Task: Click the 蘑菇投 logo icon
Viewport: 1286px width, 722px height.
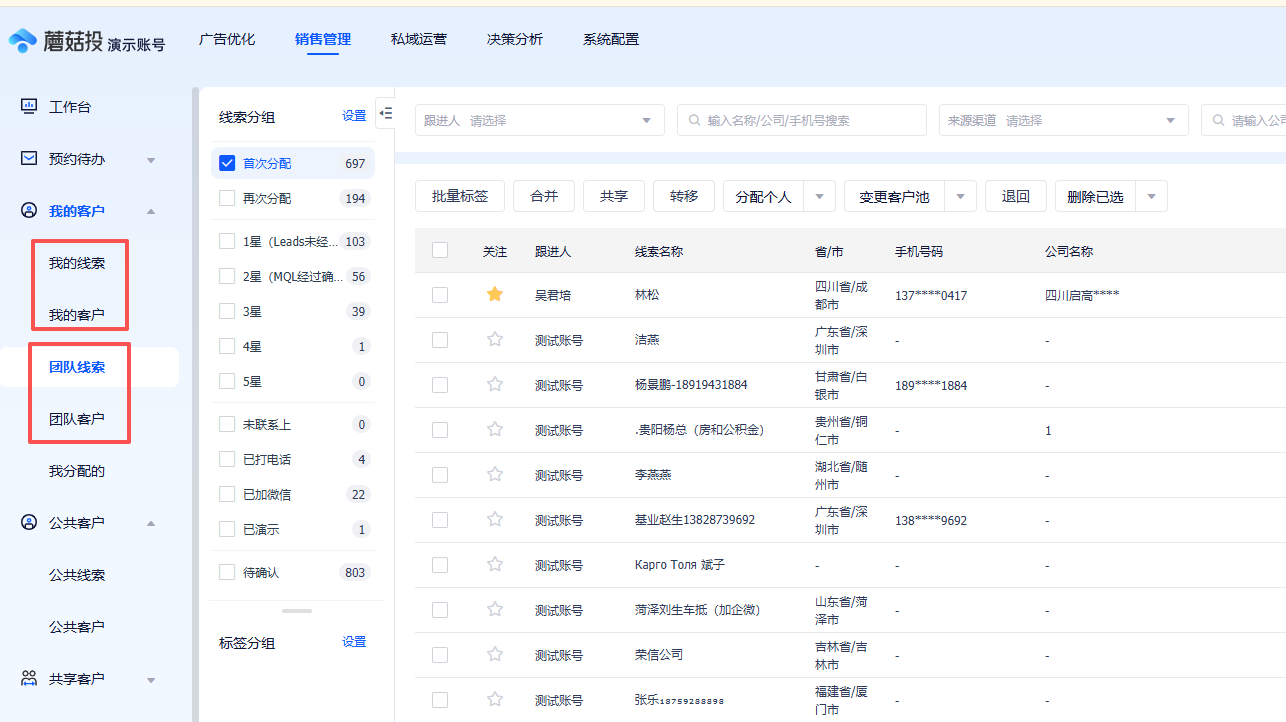Action: coord(23,39)
